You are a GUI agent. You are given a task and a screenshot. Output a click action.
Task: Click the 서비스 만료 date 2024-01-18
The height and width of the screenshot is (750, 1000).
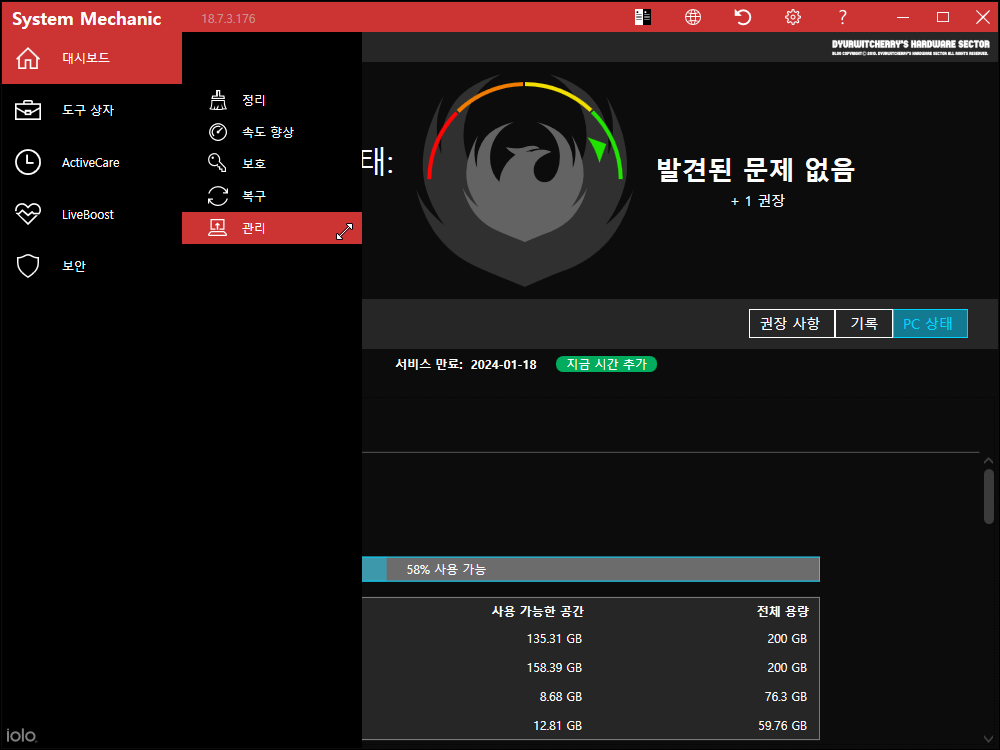(503, 365)
